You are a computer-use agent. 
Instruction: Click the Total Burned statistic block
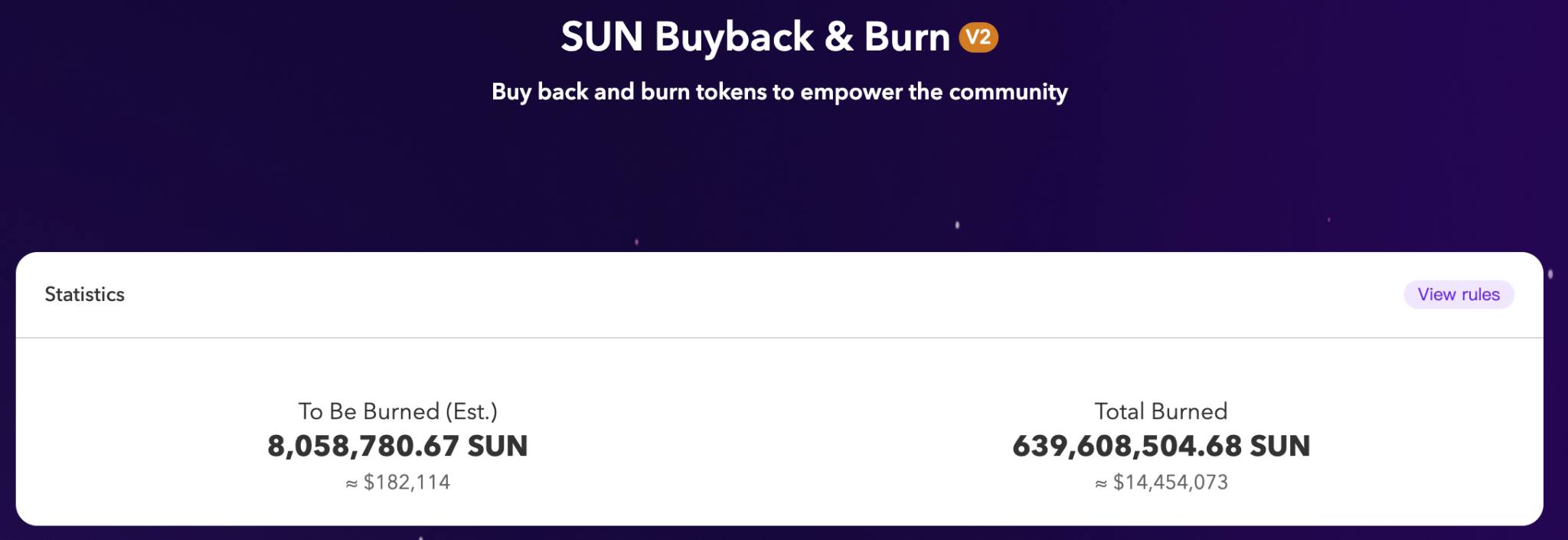click(1161, 446)
